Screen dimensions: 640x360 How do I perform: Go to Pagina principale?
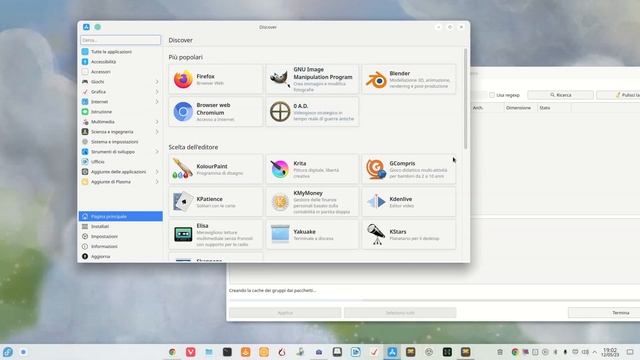[x=121, y=216]
